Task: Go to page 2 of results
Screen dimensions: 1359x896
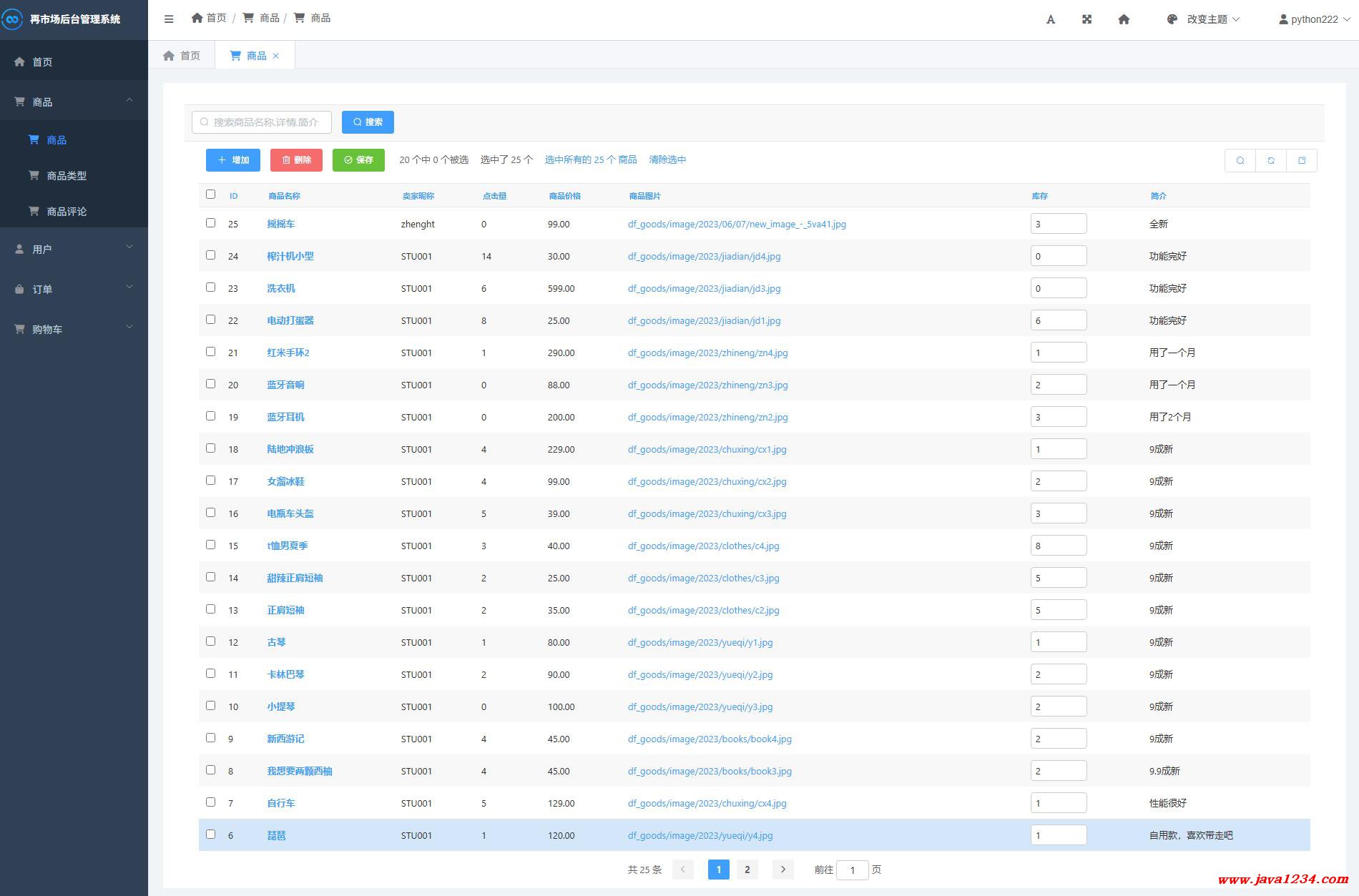Action: [x=747, y=870]
